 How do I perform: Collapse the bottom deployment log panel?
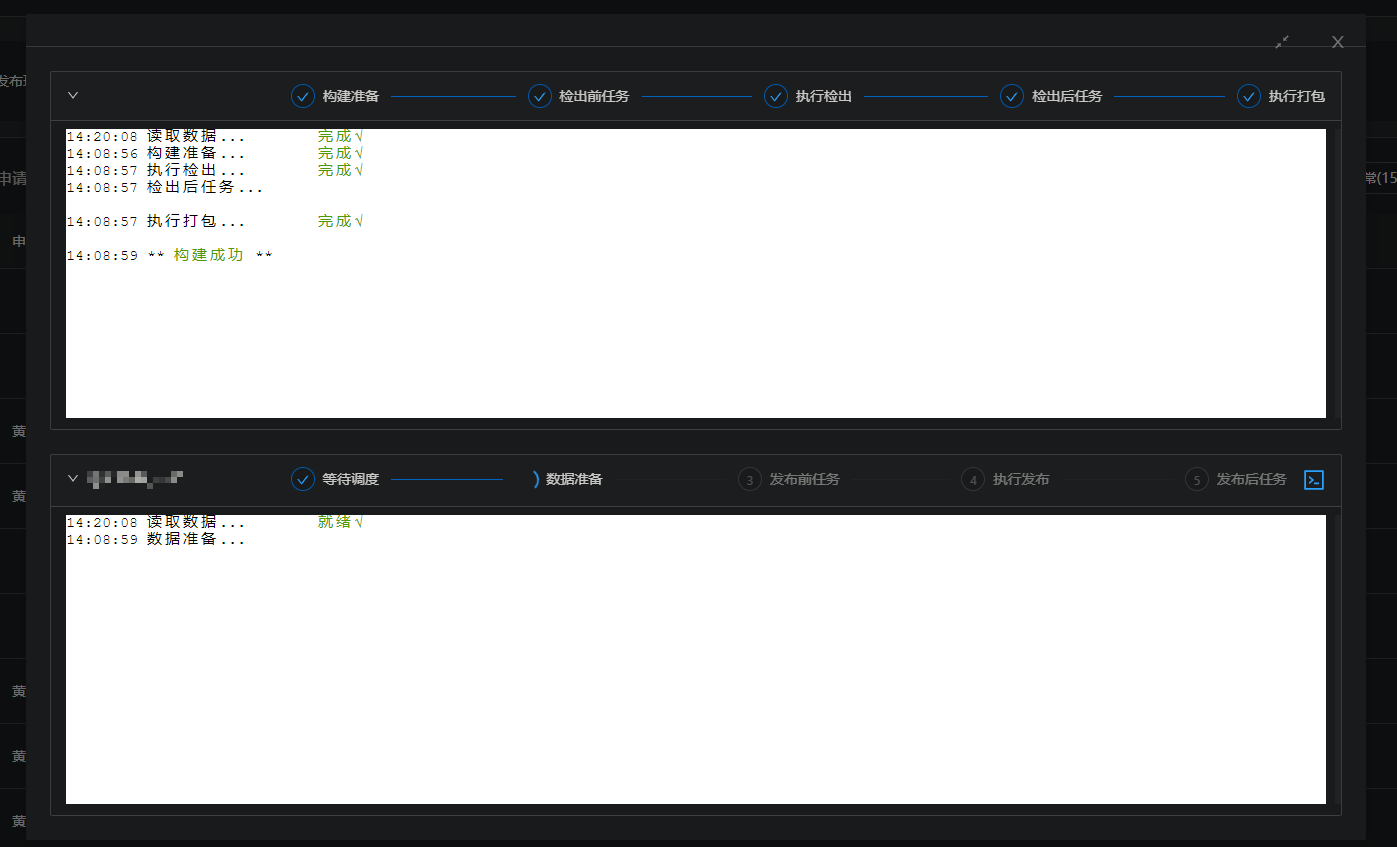tap(72, 478)
